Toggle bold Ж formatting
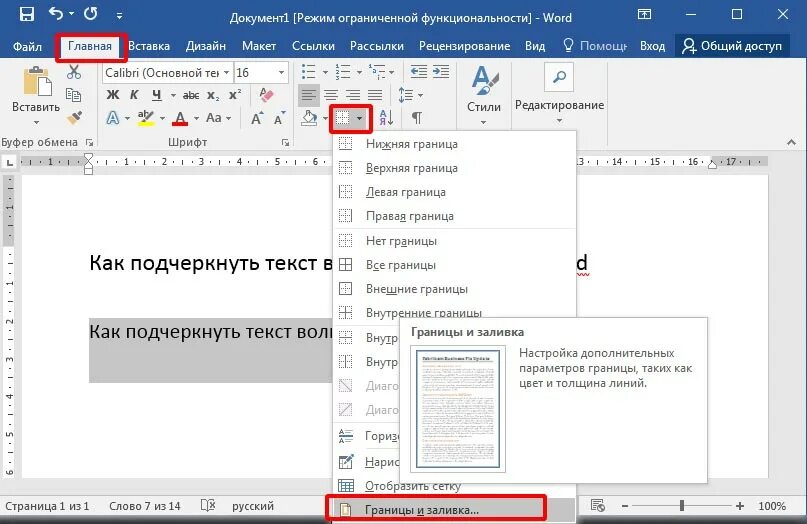This screenshot has height=524, width=807. [113, 95]
